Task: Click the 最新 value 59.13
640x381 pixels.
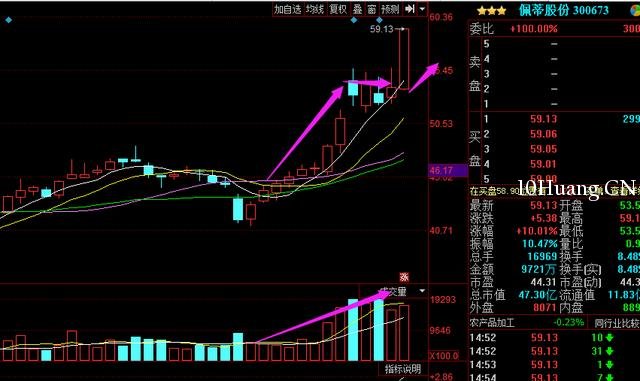Action: [x=543, y=205]
